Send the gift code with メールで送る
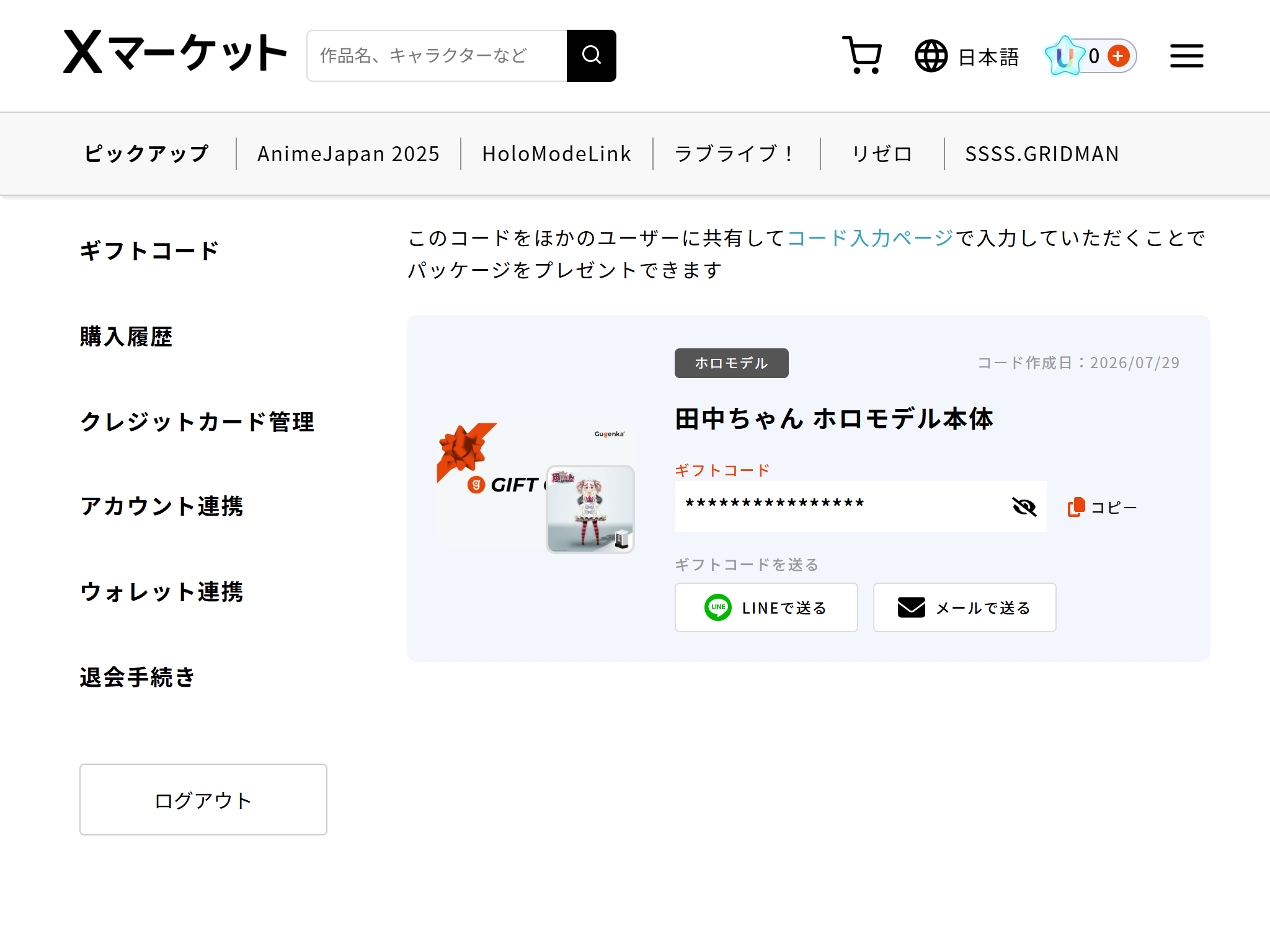 click(x=965, y=607)
